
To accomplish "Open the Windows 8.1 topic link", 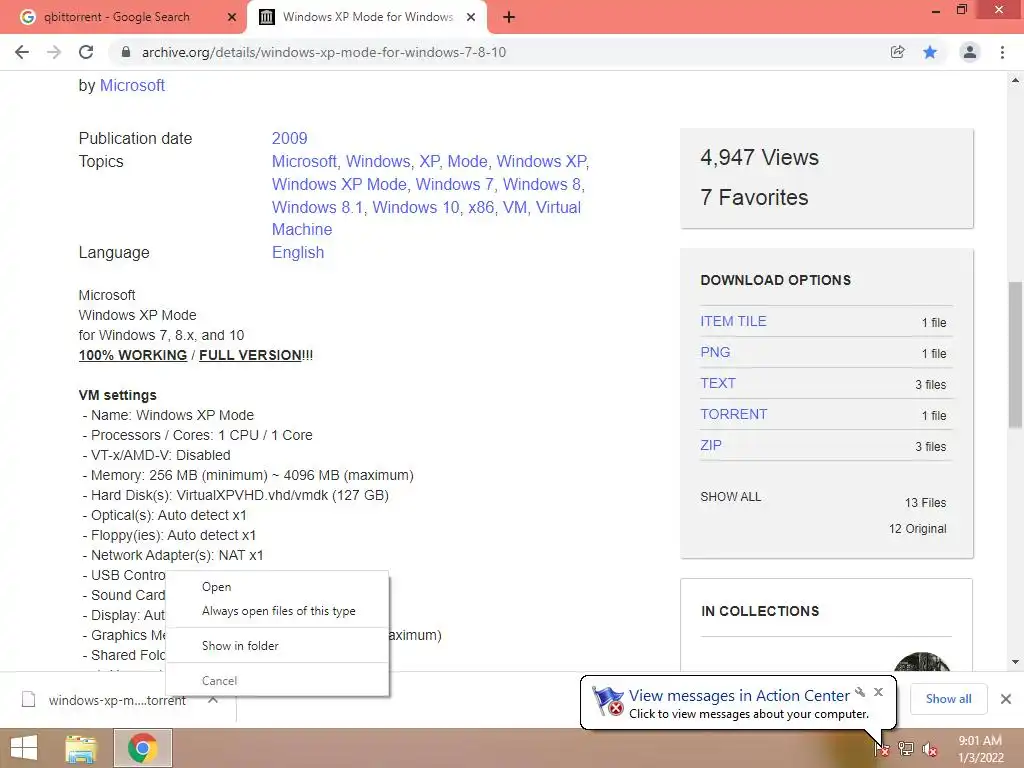I will [x=317, y=207].
